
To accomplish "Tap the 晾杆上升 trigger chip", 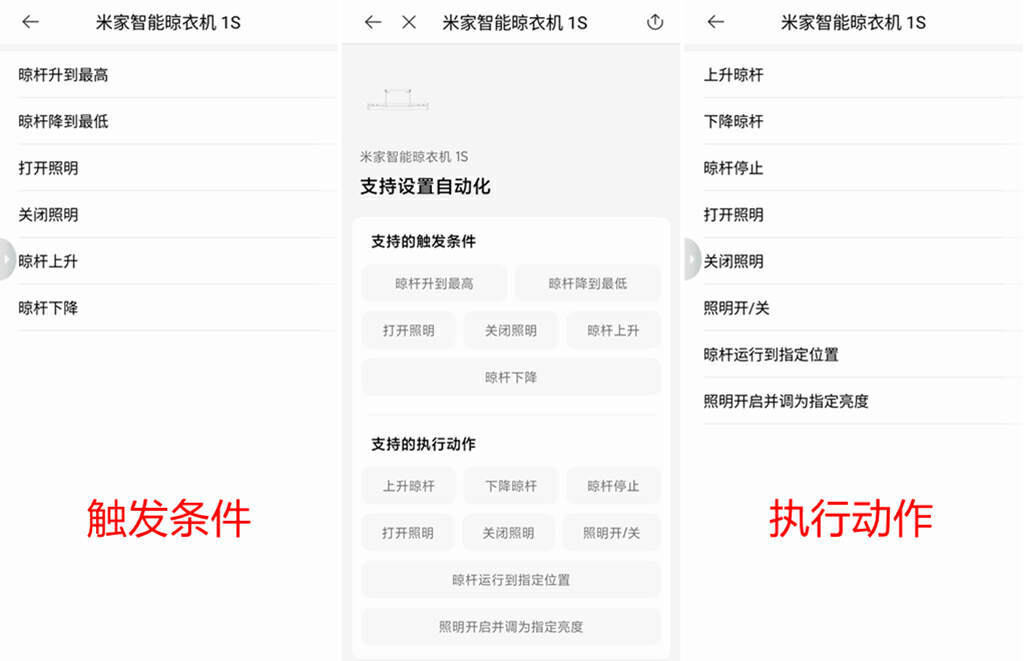I will click(613, 330).
